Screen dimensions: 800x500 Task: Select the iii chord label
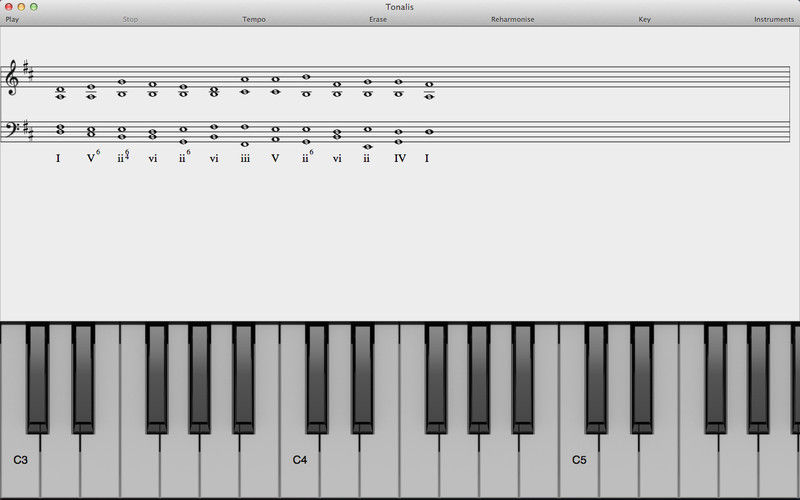(x=245, y=158)
